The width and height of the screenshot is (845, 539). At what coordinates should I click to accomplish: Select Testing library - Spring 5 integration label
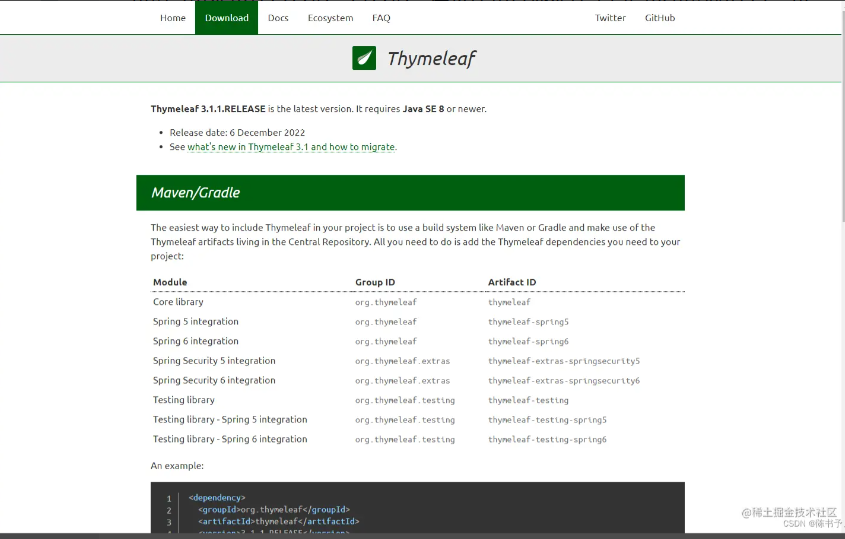[230, 419]
